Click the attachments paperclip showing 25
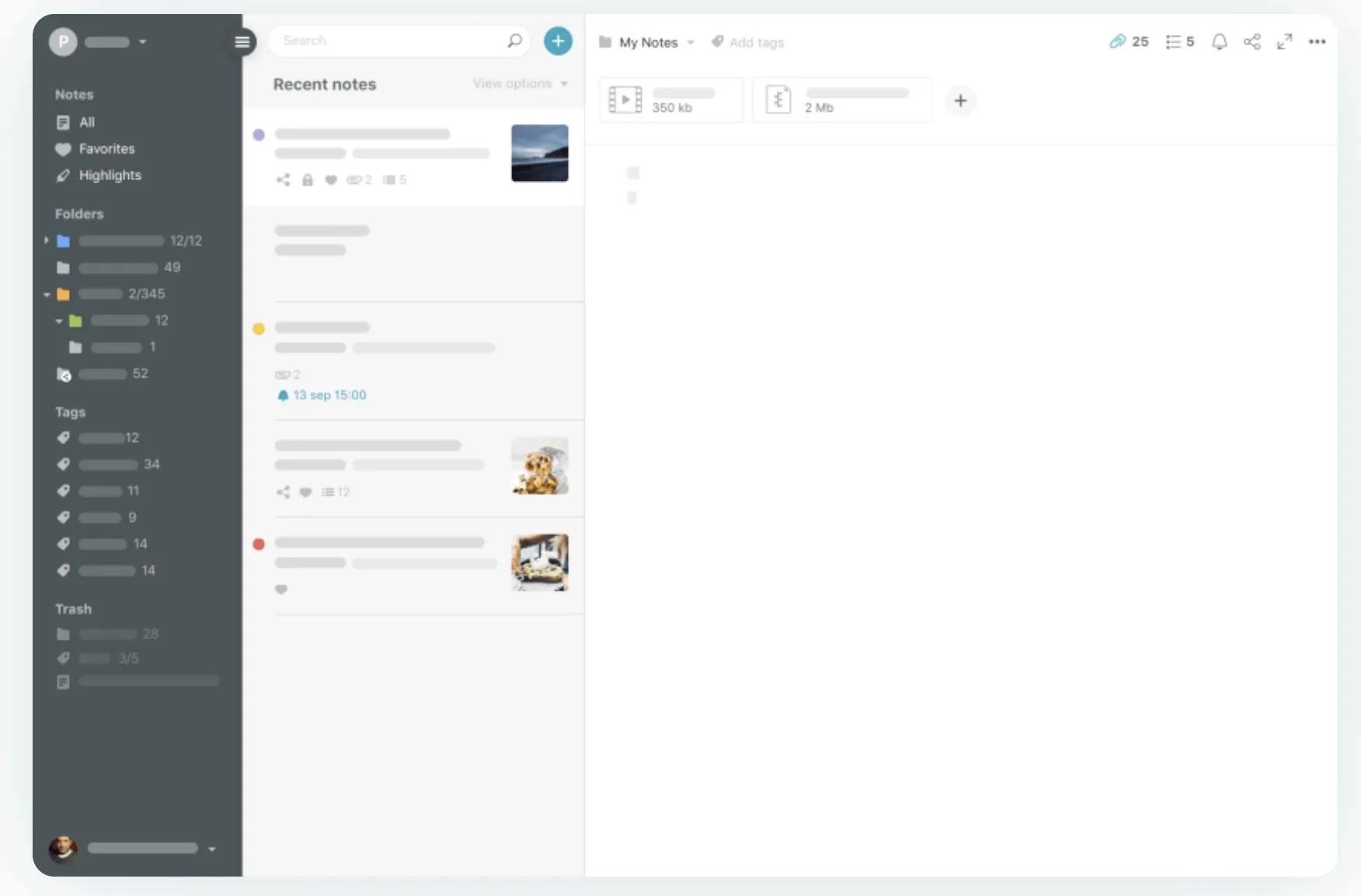Image resolution: width=1361 pixels, height=896 pixels. 1129,42
